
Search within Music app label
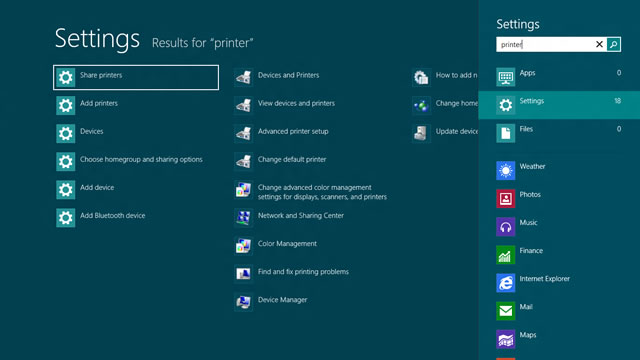pos(528,223)
